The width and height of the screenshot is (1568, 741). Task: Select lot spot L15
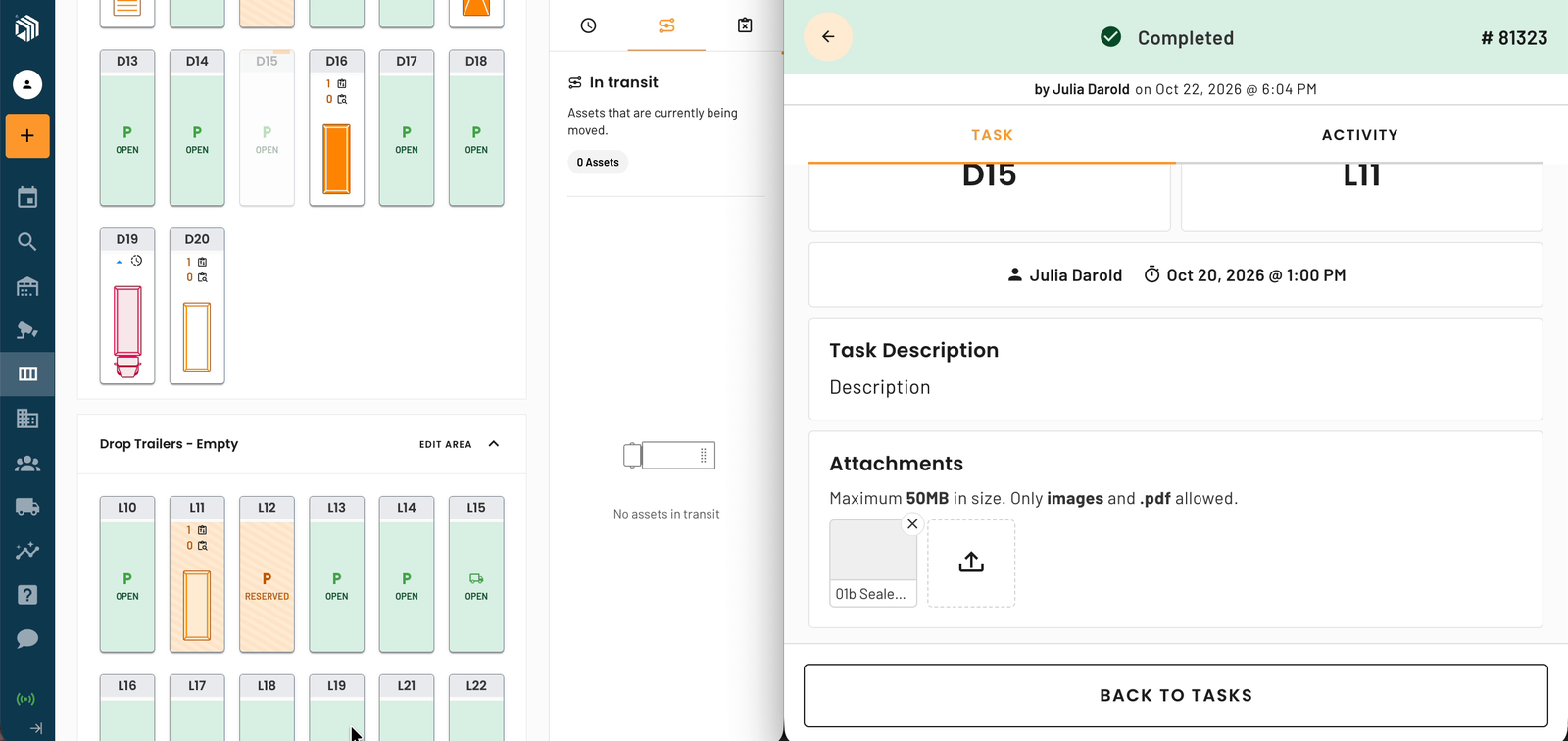pyautogui.click(x=476, y=574)
